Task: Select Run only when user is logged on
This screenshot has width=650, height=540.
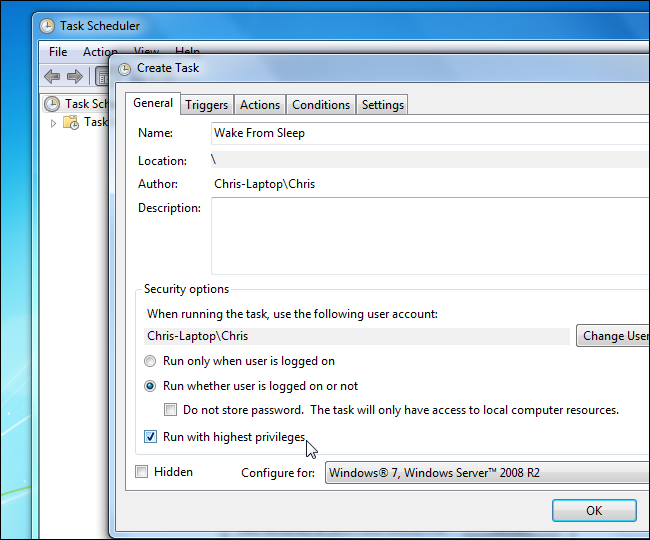Action: pyautogui.click(x=150, y=361)
